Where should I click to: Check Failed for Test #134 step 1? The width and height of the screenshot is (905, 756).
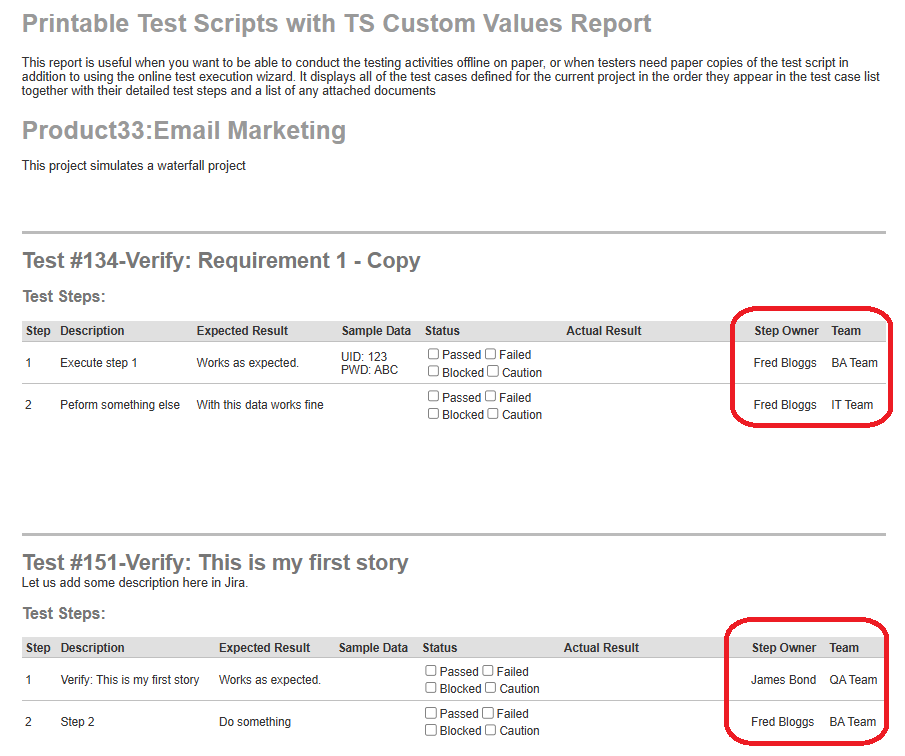pos(491,354)
